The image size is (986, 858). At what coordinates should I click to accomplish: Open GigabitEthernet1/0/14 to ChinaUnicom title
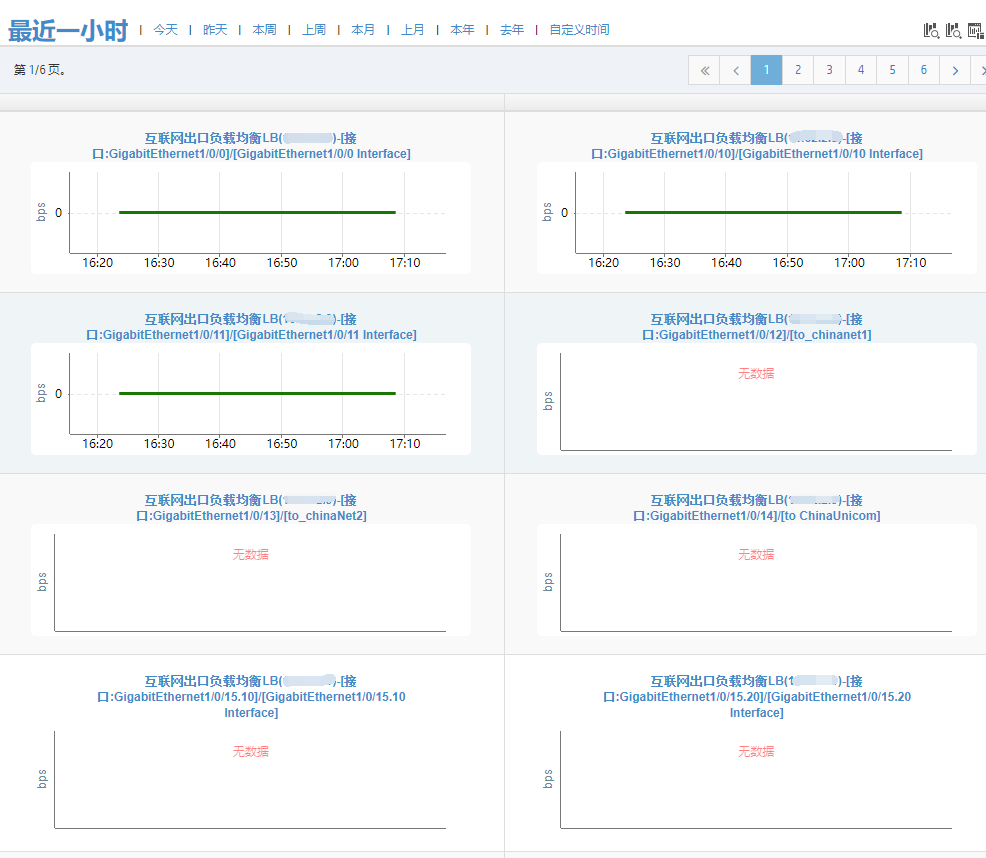pos(756,508)
